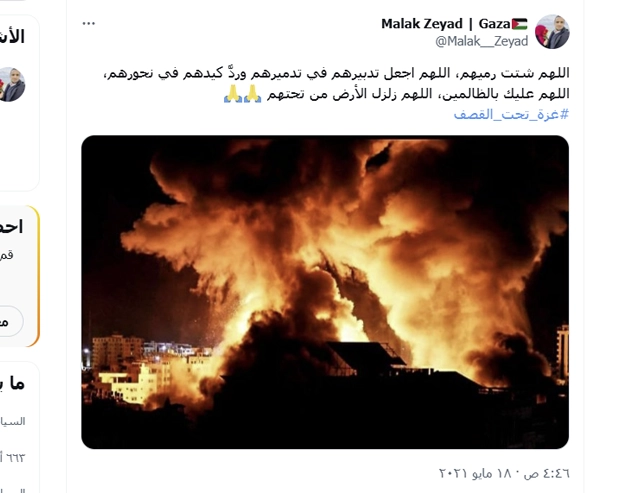Open the bottom partially visible trend item
Screen dimensions: 641x493
coord(13,490)
